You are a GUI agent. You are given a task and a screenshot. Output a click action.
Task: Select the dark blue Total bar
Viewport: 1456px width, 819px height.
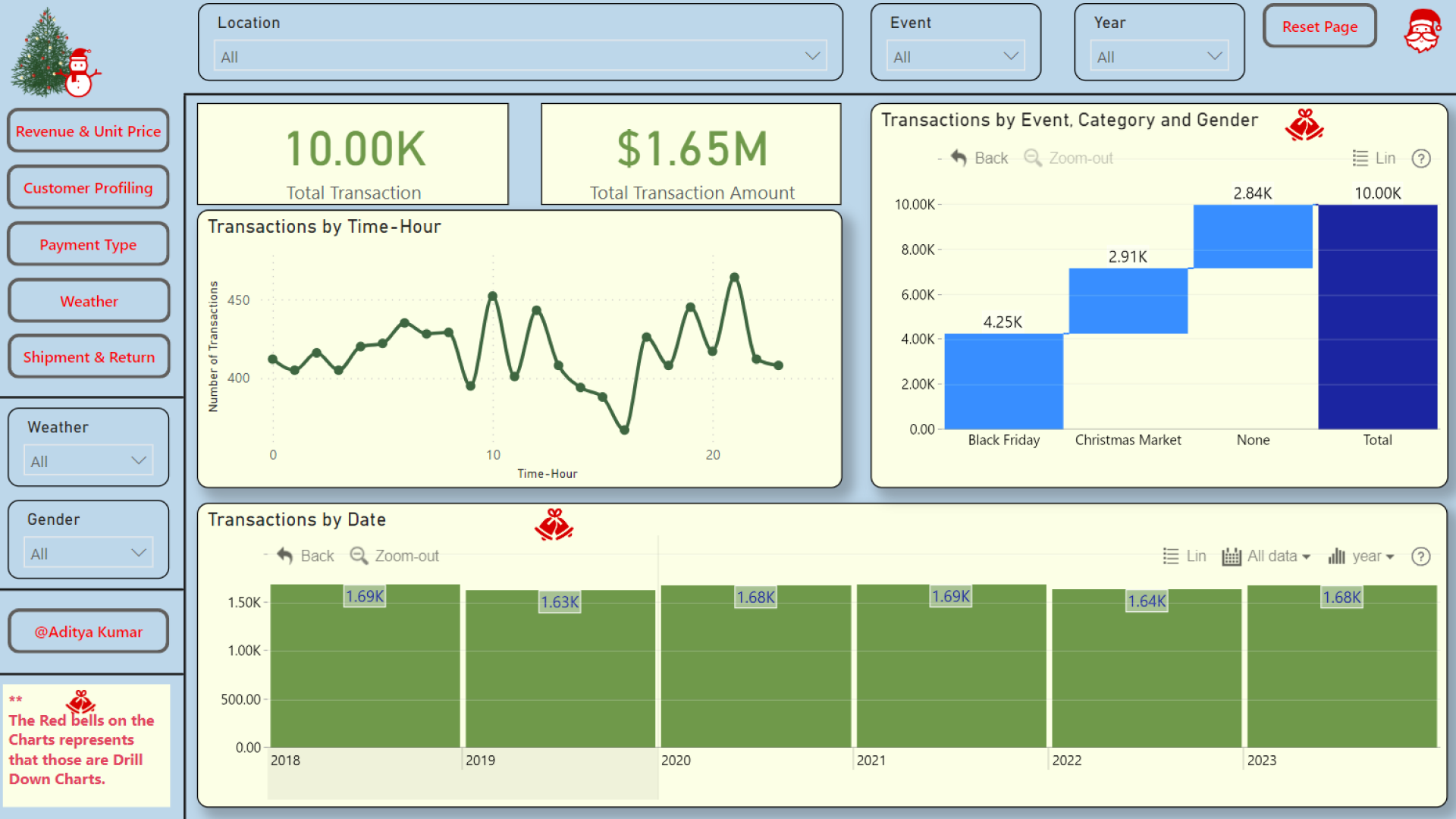pyautogui.click(x=1377, y=317)
